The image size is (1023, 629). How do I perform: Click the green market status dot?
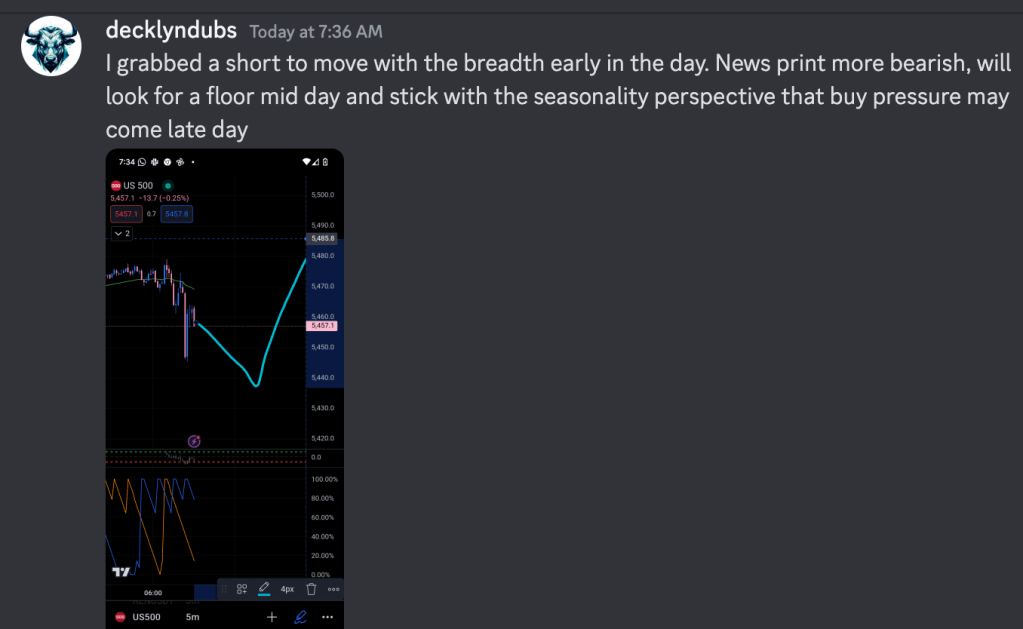click(167, 185)
